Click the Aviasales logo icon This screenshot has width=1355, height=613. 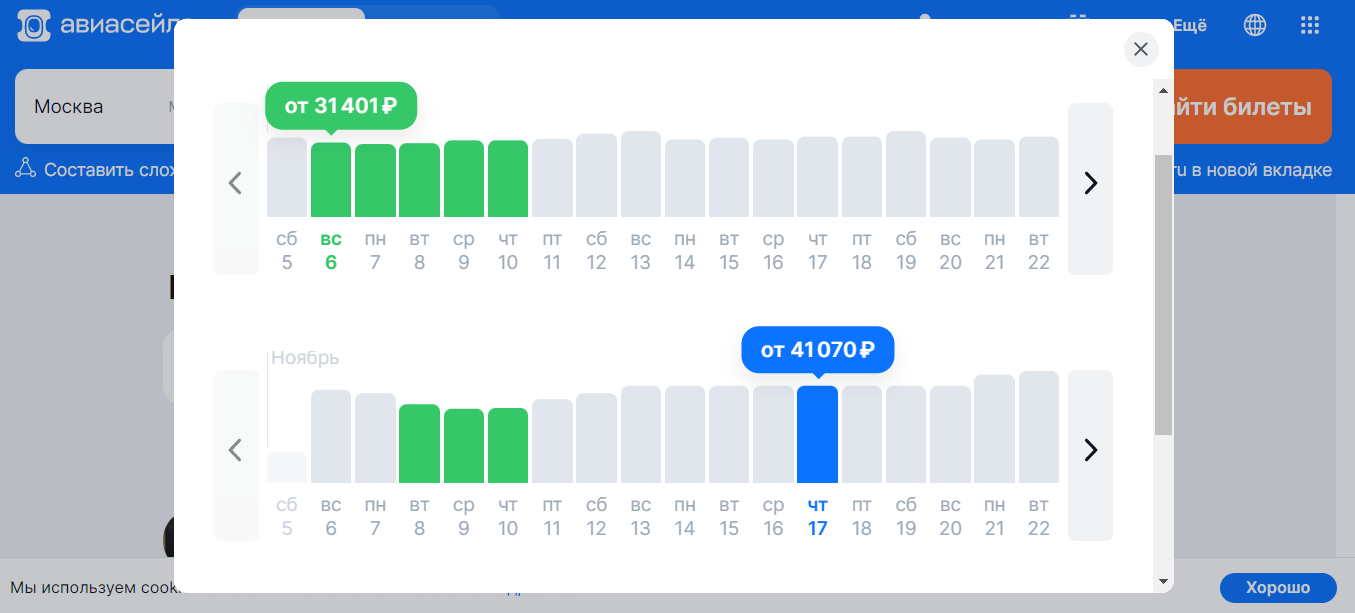click(33, 26)
